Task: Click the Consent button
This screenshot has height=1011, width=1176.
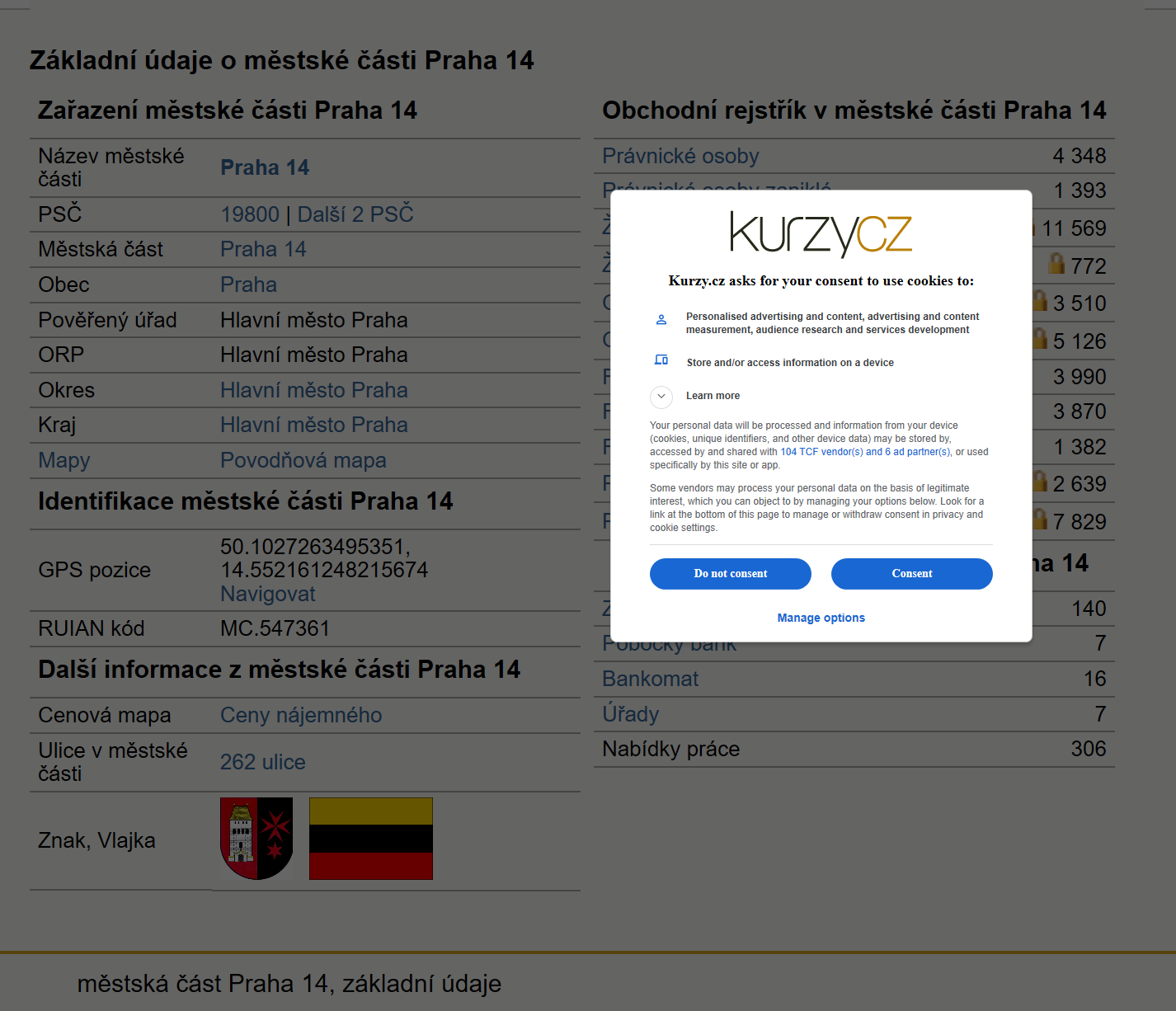Action: point(911,574)
